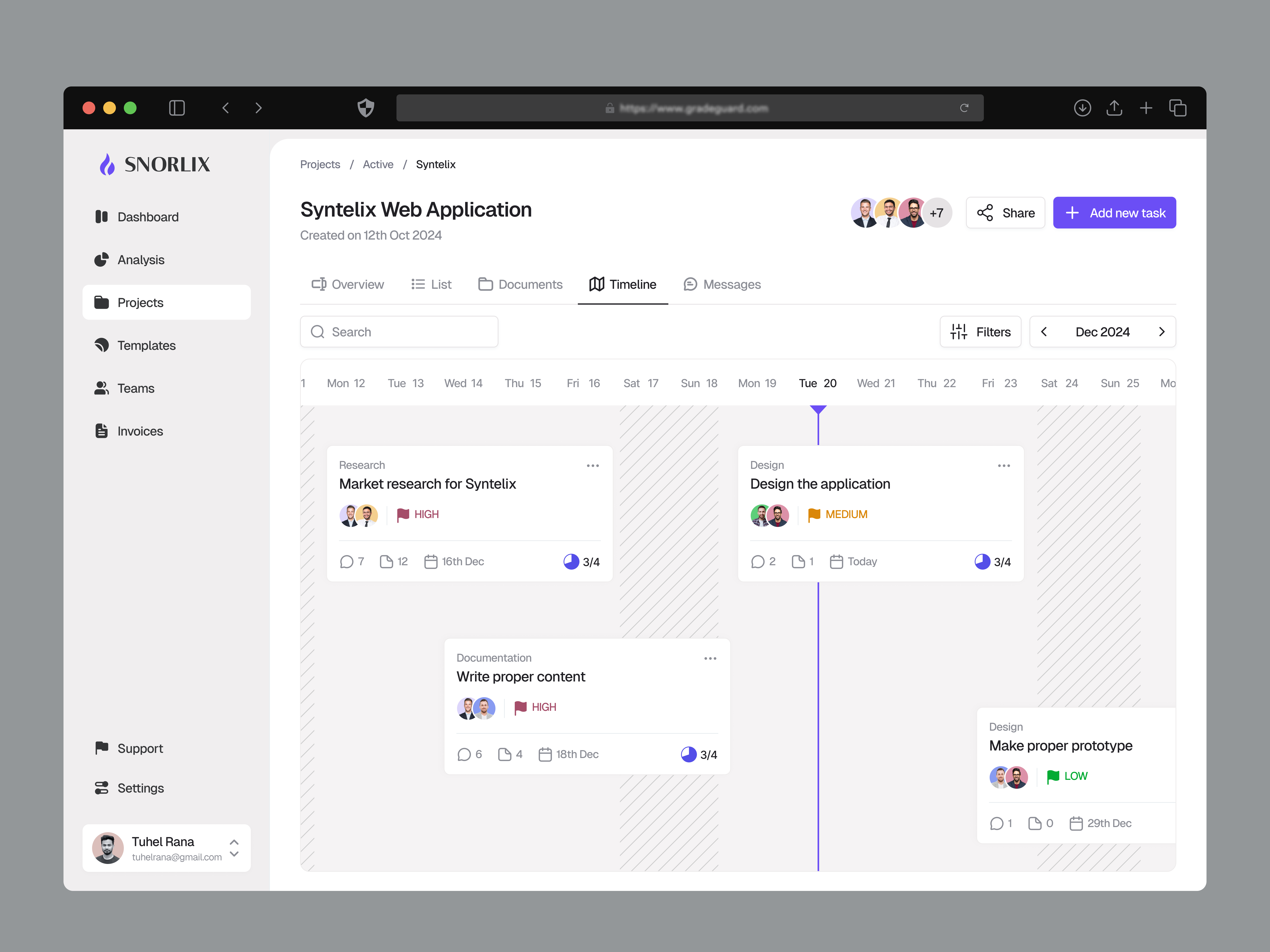Go back in browser history
The image size is (1270, 952).
coord(226,108)
